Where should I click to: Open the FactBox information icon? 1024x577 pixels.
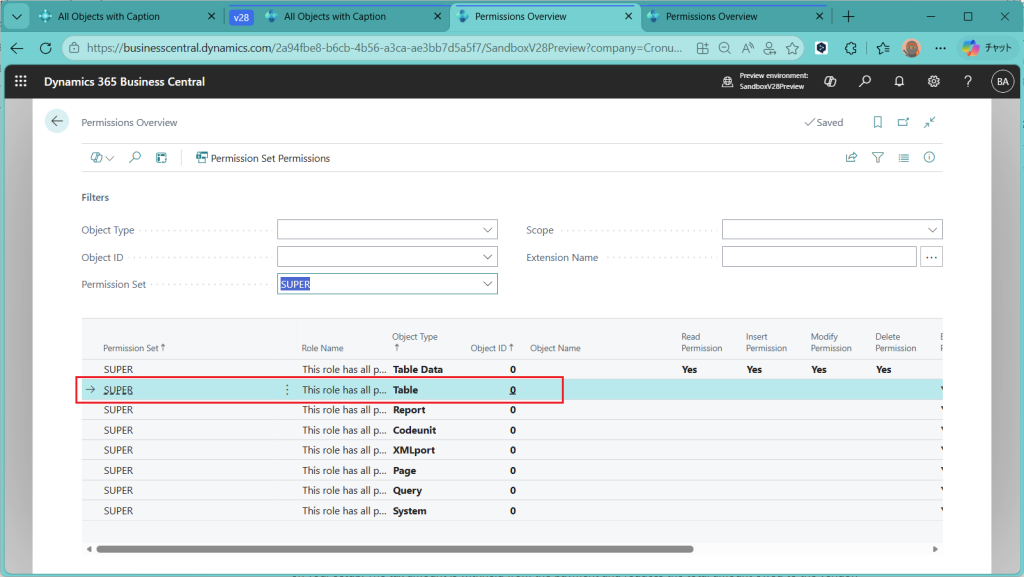coord(929,158)
